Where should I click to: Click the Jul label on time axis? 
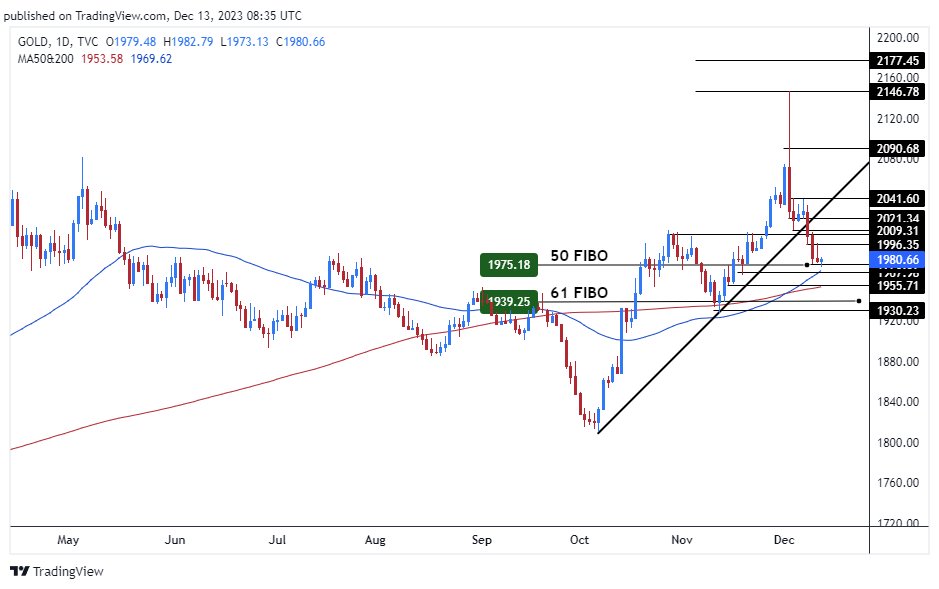277,540
